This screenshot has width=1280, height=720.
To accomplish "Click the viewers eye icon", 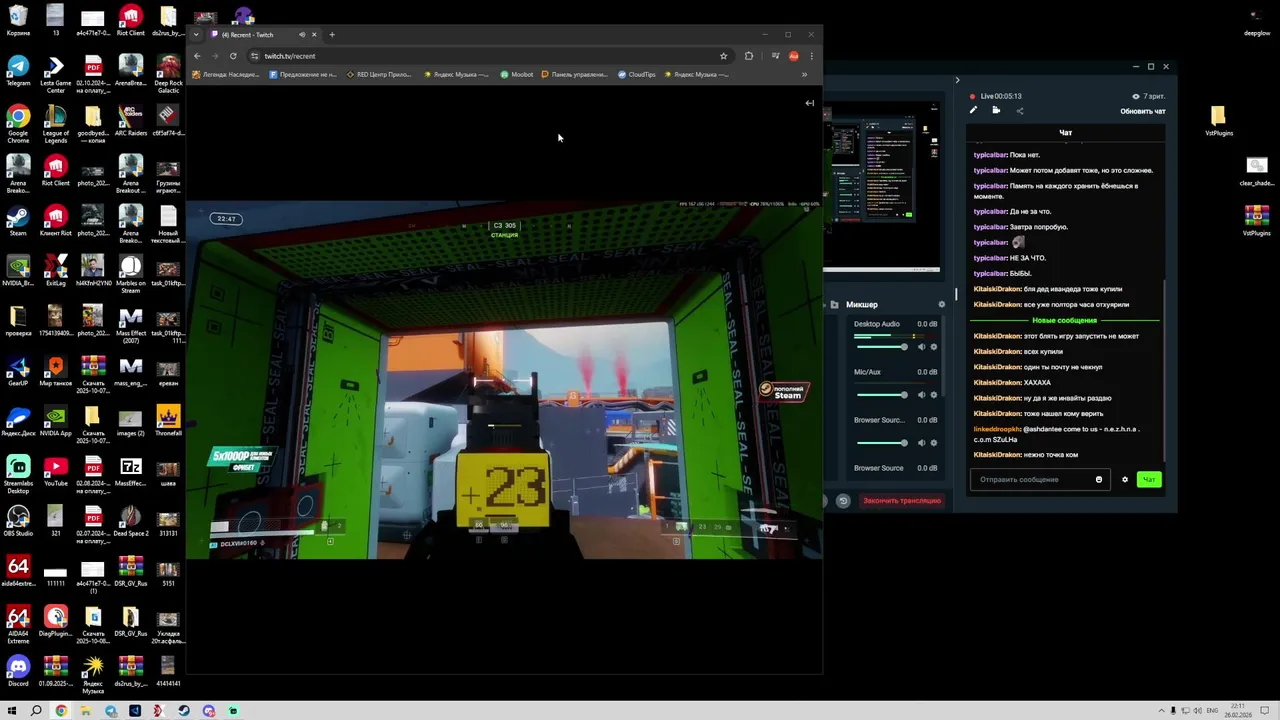I will click(1136, 96).
